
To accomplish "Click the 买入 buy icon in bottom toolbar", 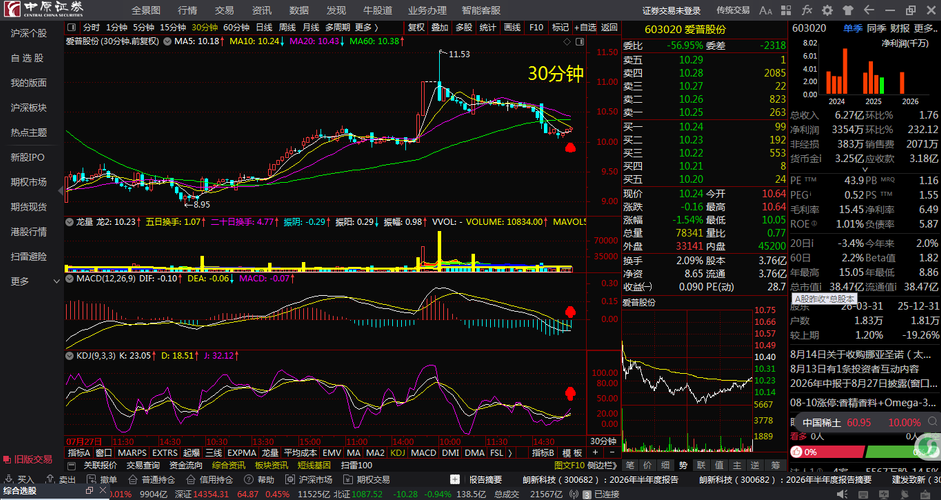I will click(8, 479).
